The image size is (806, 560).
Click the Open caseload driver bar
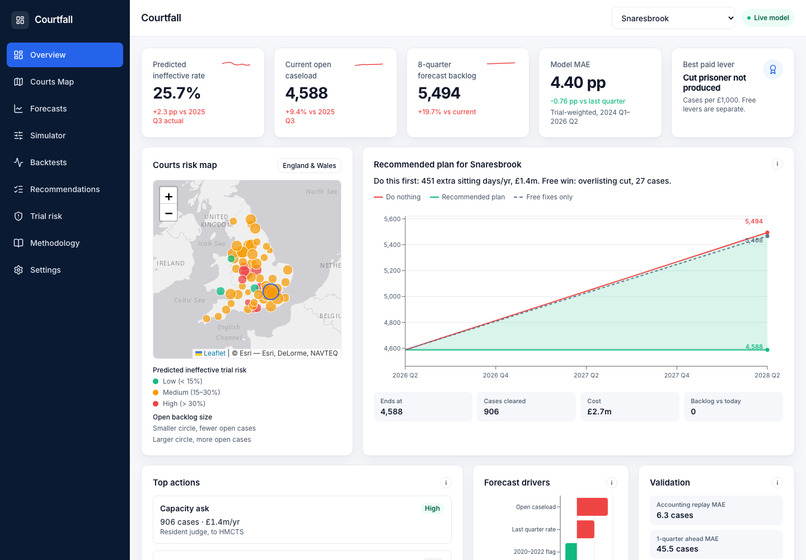[592, 507]
